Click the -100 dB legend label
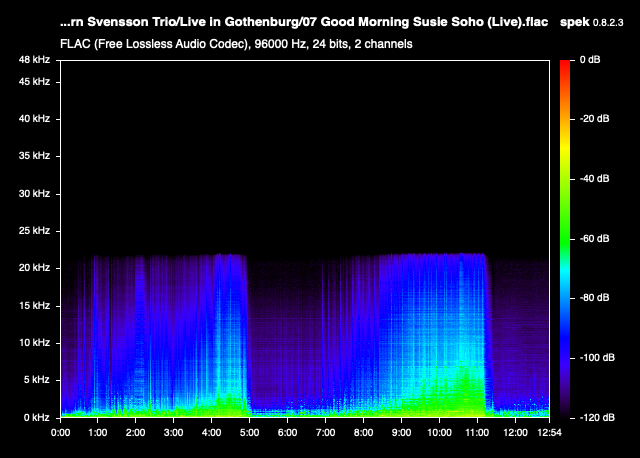 tap(597, 358)
